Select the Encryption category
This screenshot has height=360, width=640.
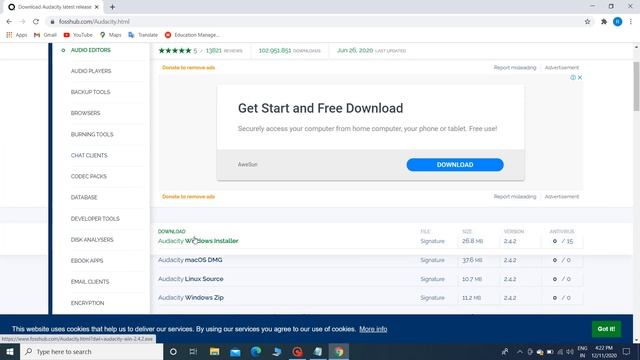[87, 303]
